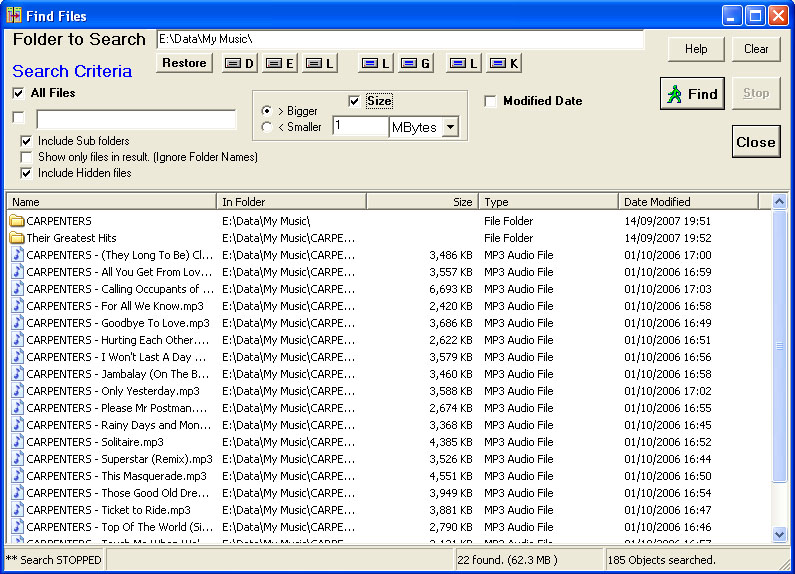Click MP3 icon for Jambalay (On The B...
795x574 pixels.
pos(18,374)
